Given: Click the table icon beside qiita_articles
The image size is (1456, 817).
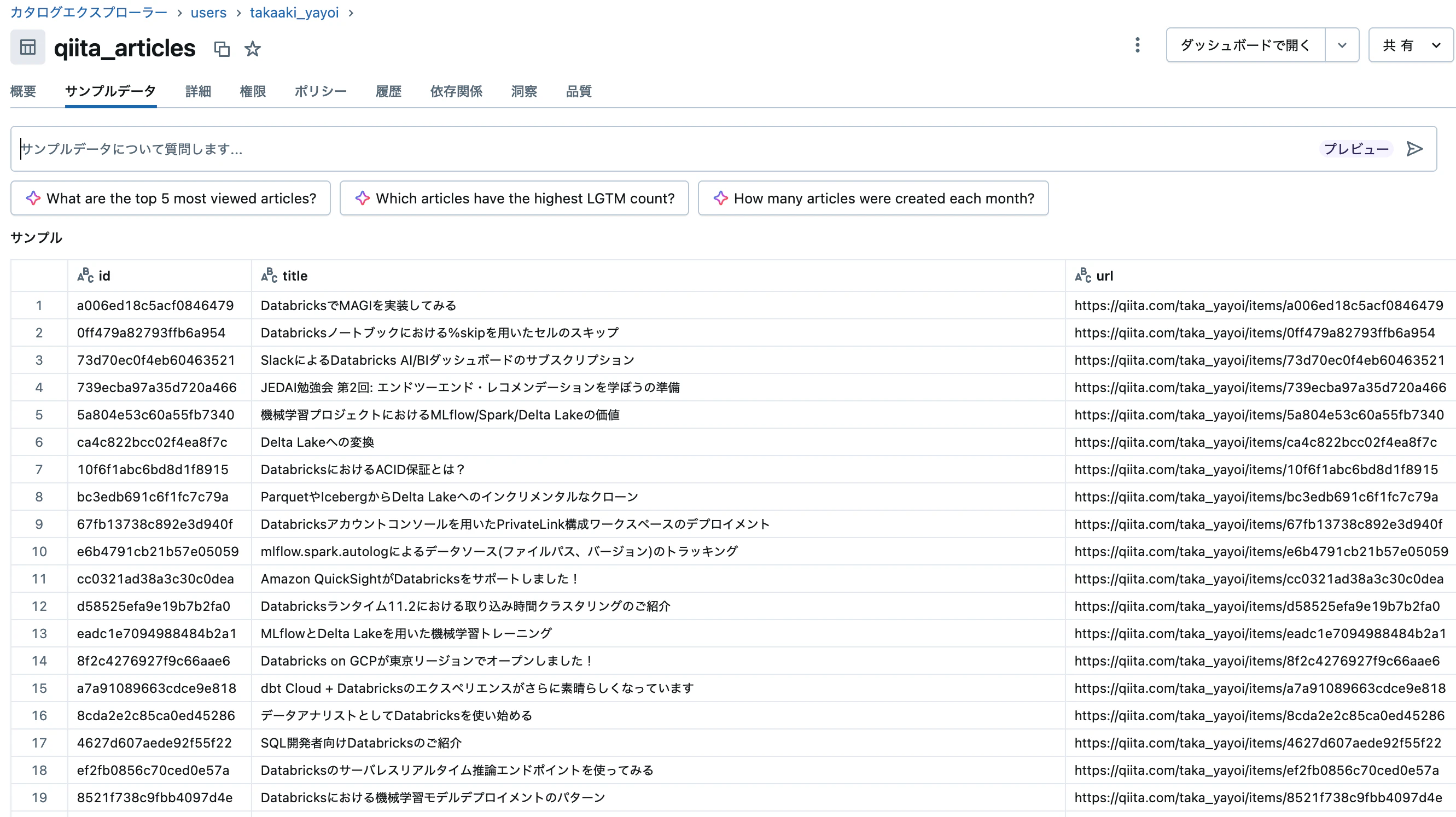Looking at the screenshot, I should tap(28, 47).
